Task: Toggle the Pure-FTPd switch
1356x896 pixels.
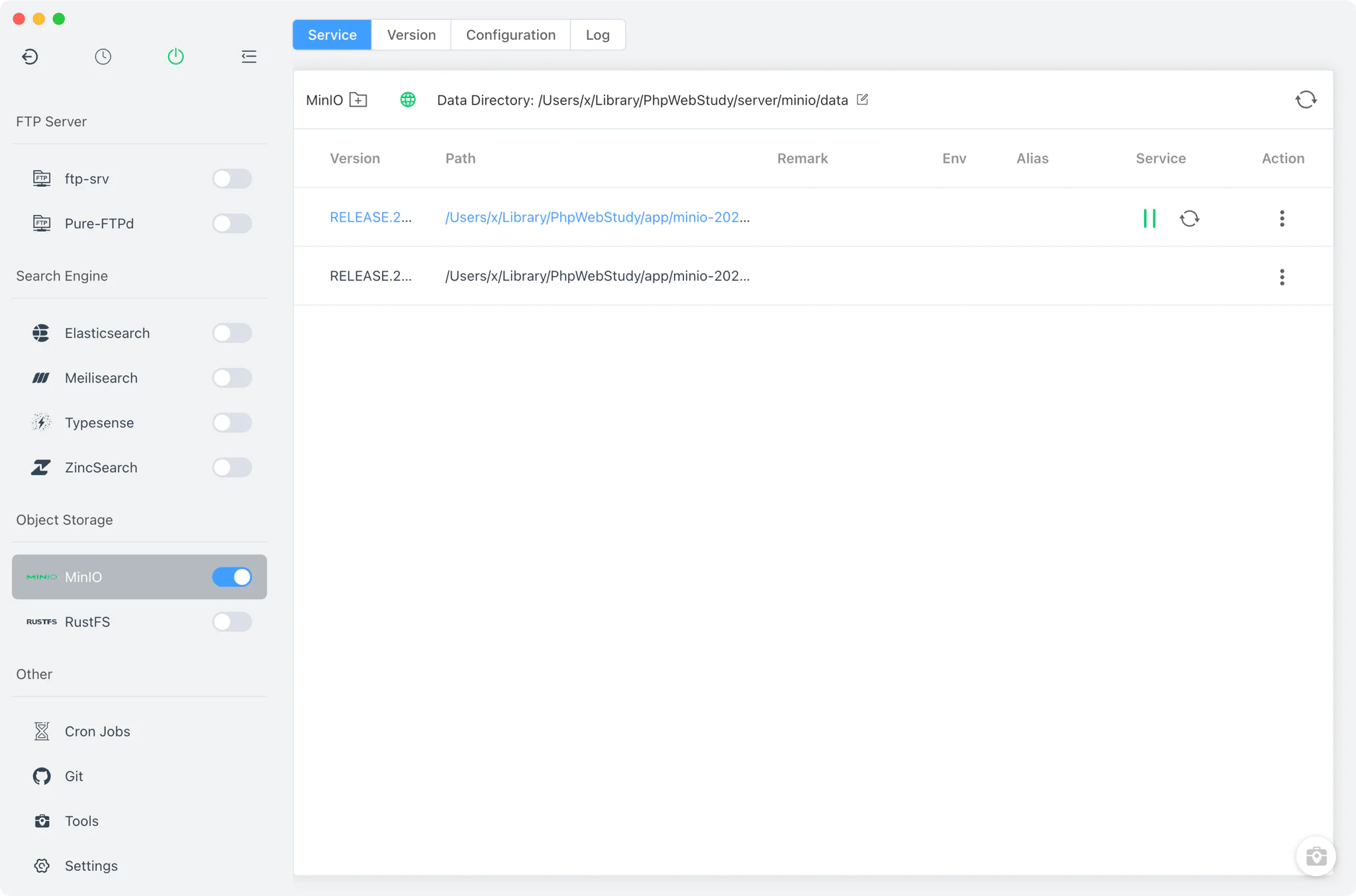Action: [232, 223]
